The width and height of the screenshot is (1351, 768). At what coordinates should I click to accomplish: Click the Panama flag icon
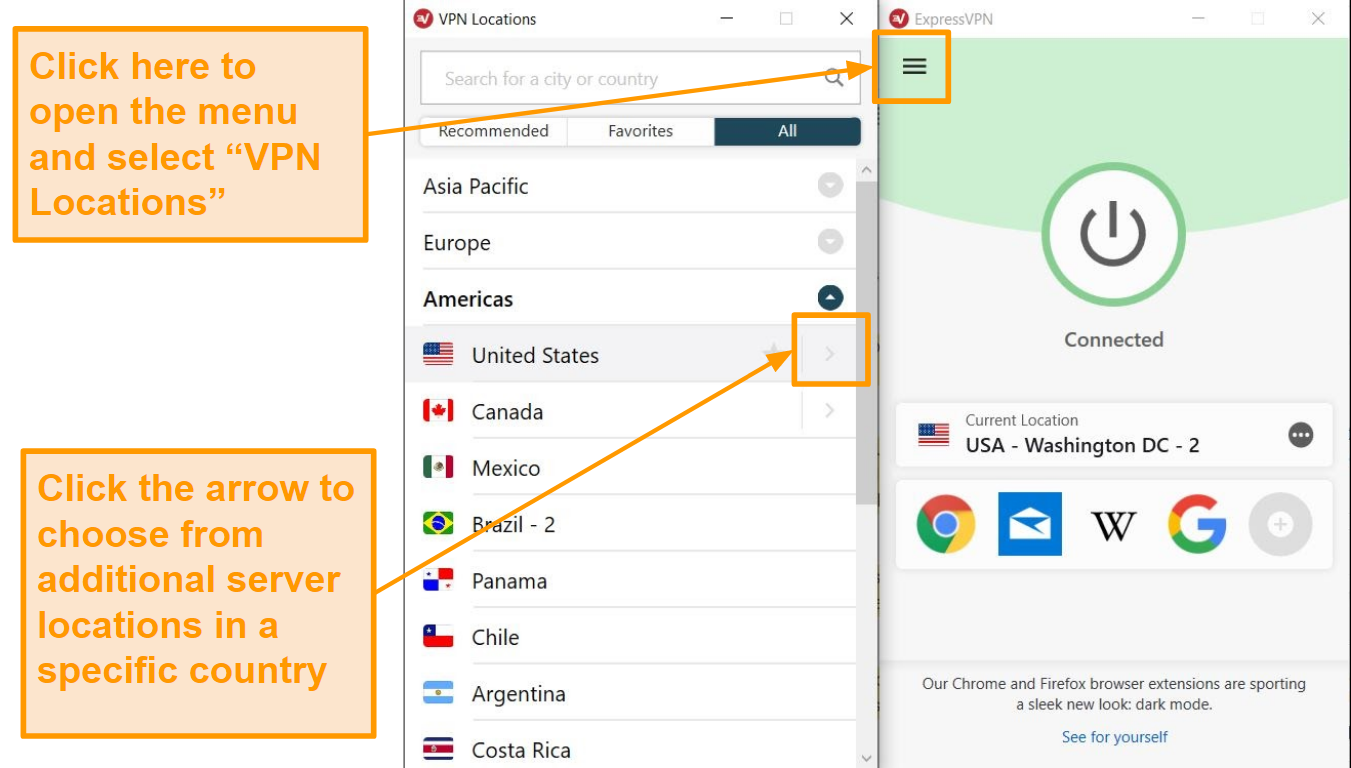pyautogui.click(x=438, y=580)
